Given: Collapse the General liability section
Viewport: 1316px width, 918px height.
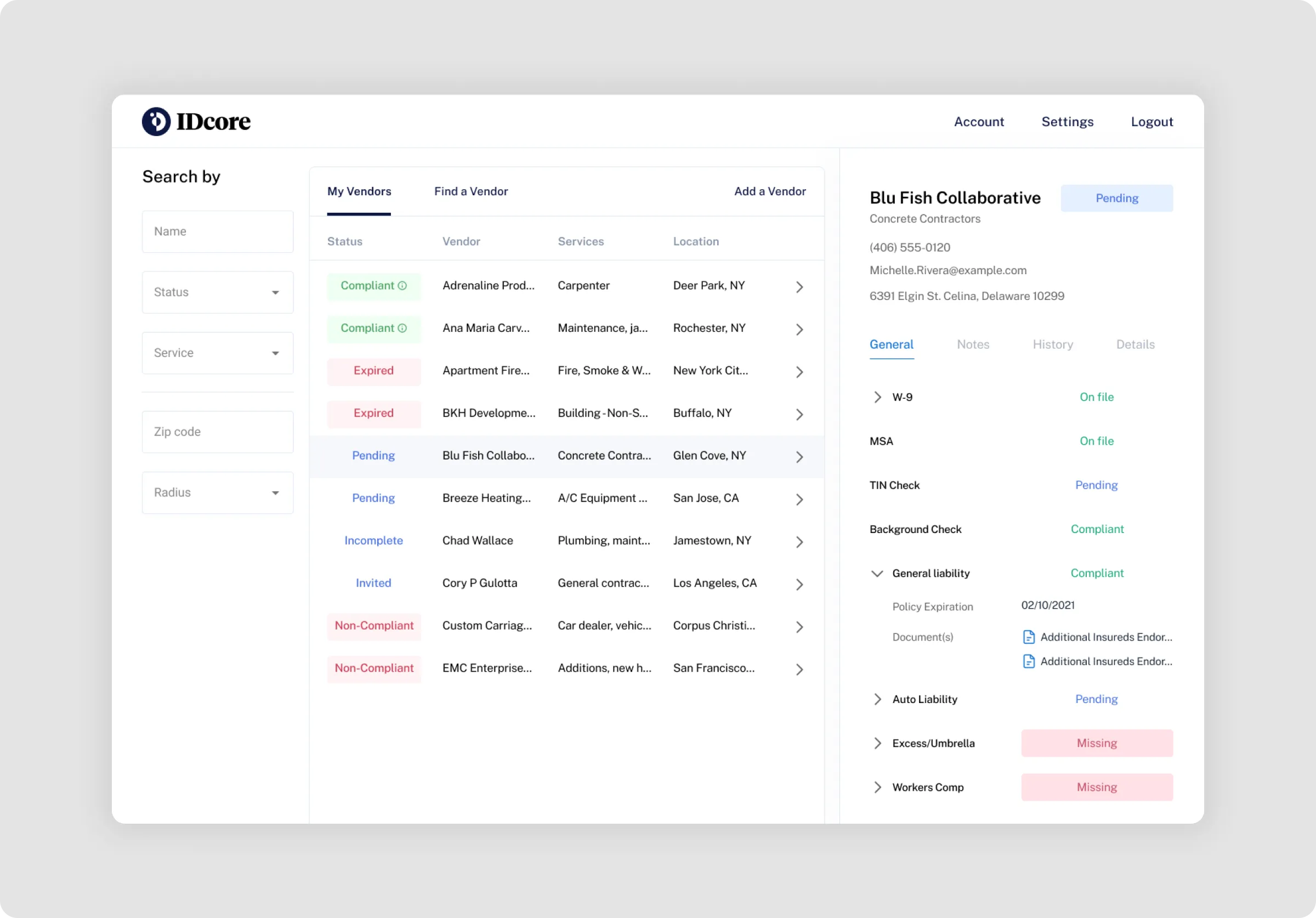Looking at the screenshot, I should pyautogui.click(x=877, y=574).
